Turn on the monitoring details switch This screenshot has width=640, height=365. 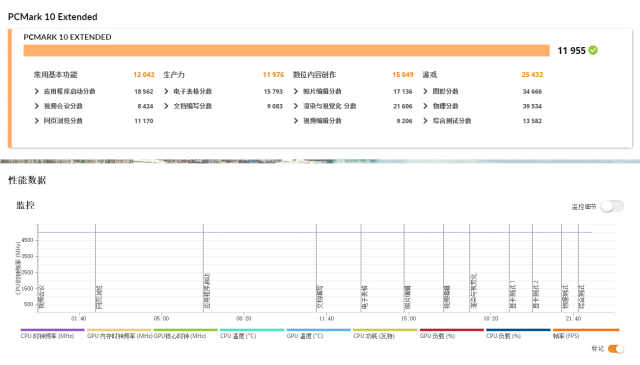[612, 207]
